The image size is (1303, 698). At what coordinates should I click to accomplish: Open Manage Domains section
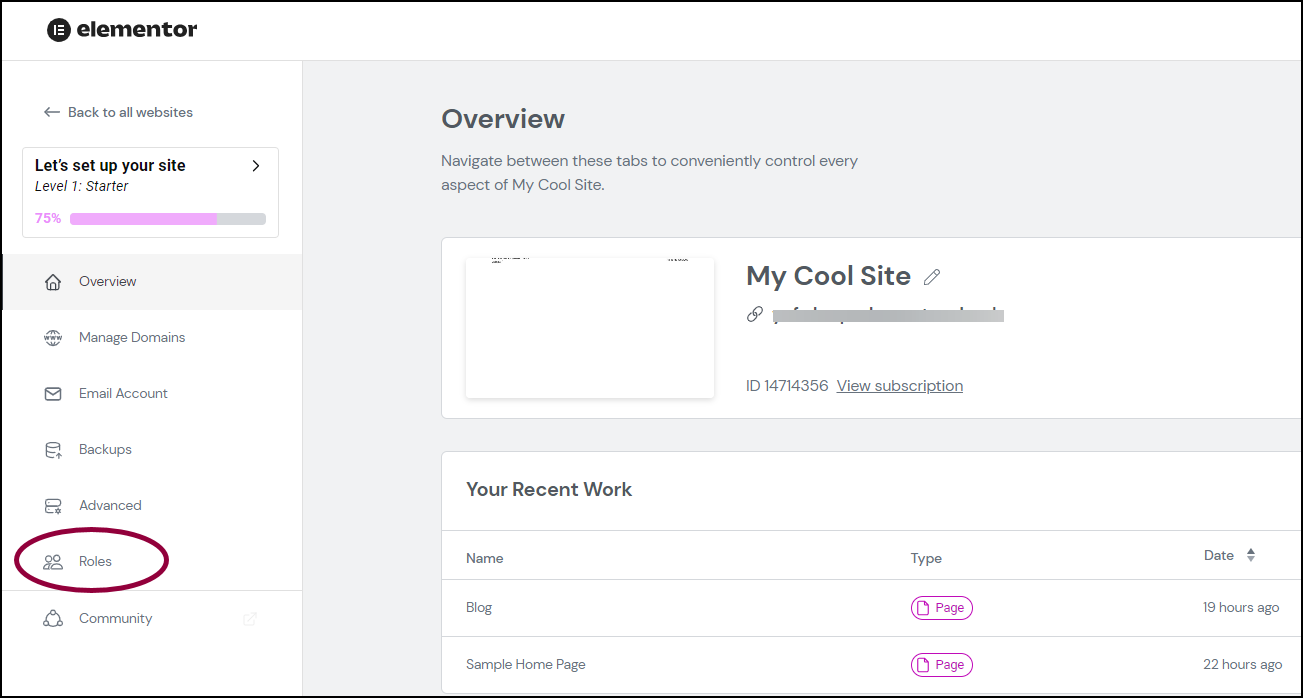point(152,338)
